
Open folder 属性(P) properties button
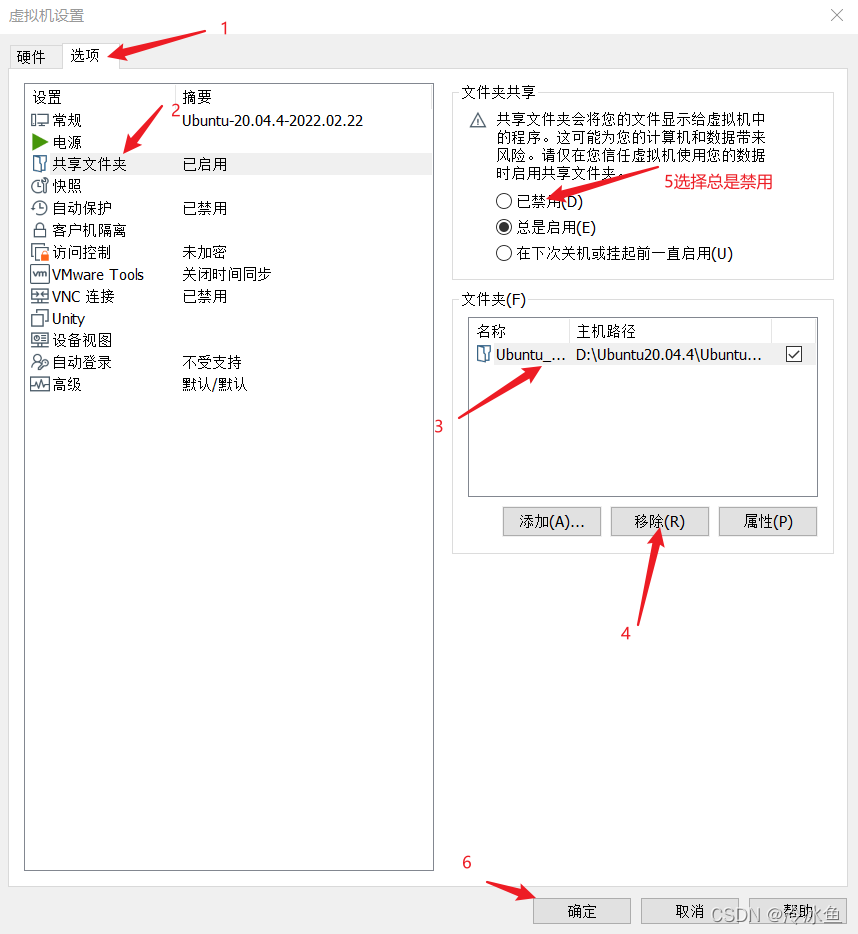tap(768, 522)
